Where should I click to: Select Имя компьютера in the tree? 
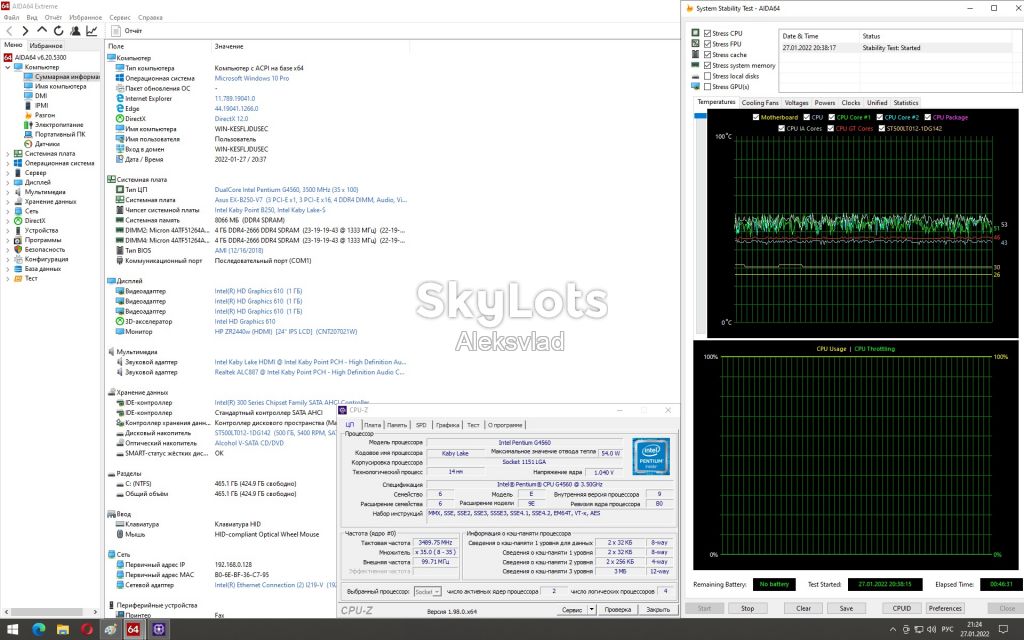tap(60, 86)
